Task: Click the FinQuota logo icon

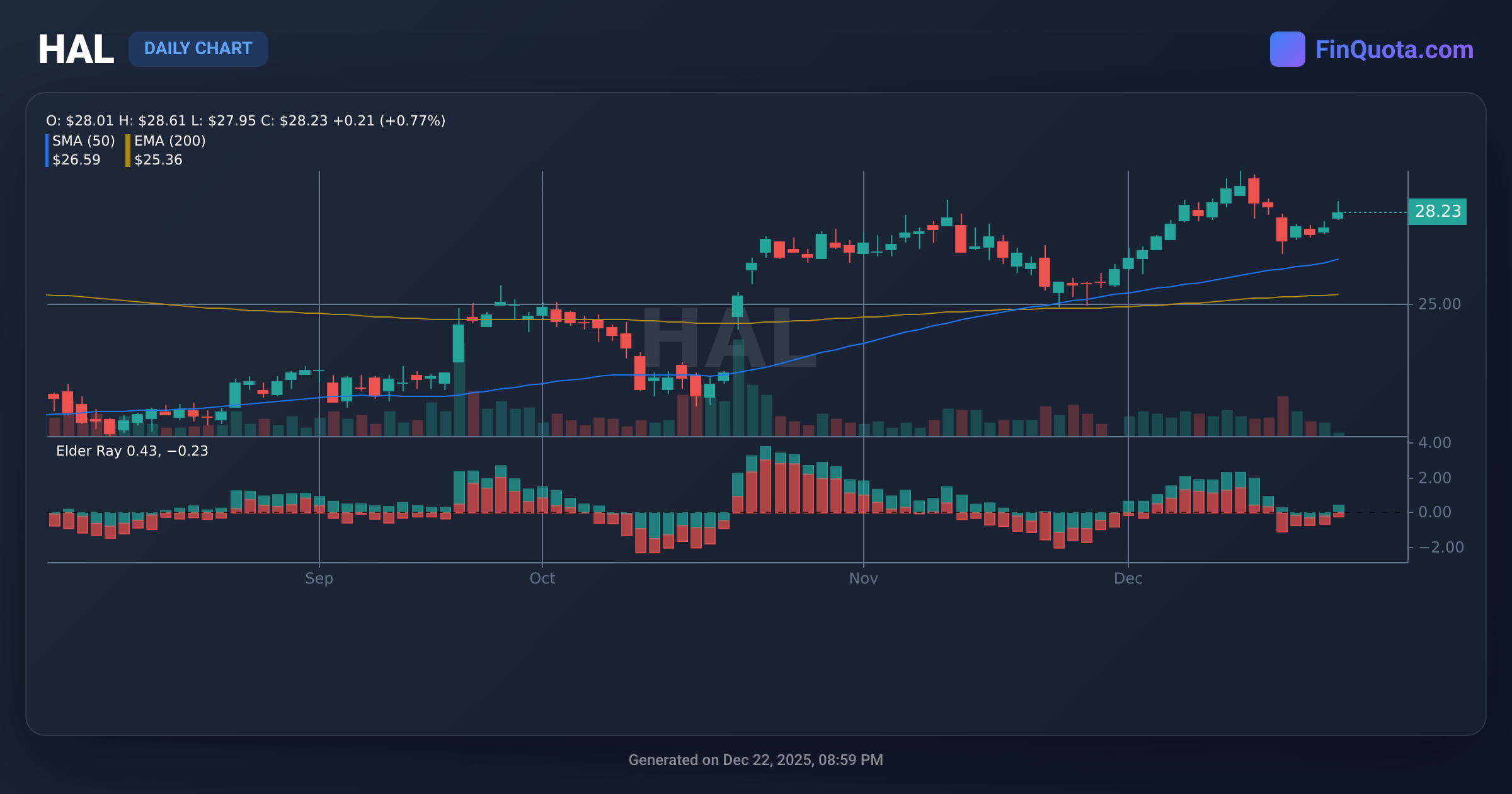Action: point(1287,49)
